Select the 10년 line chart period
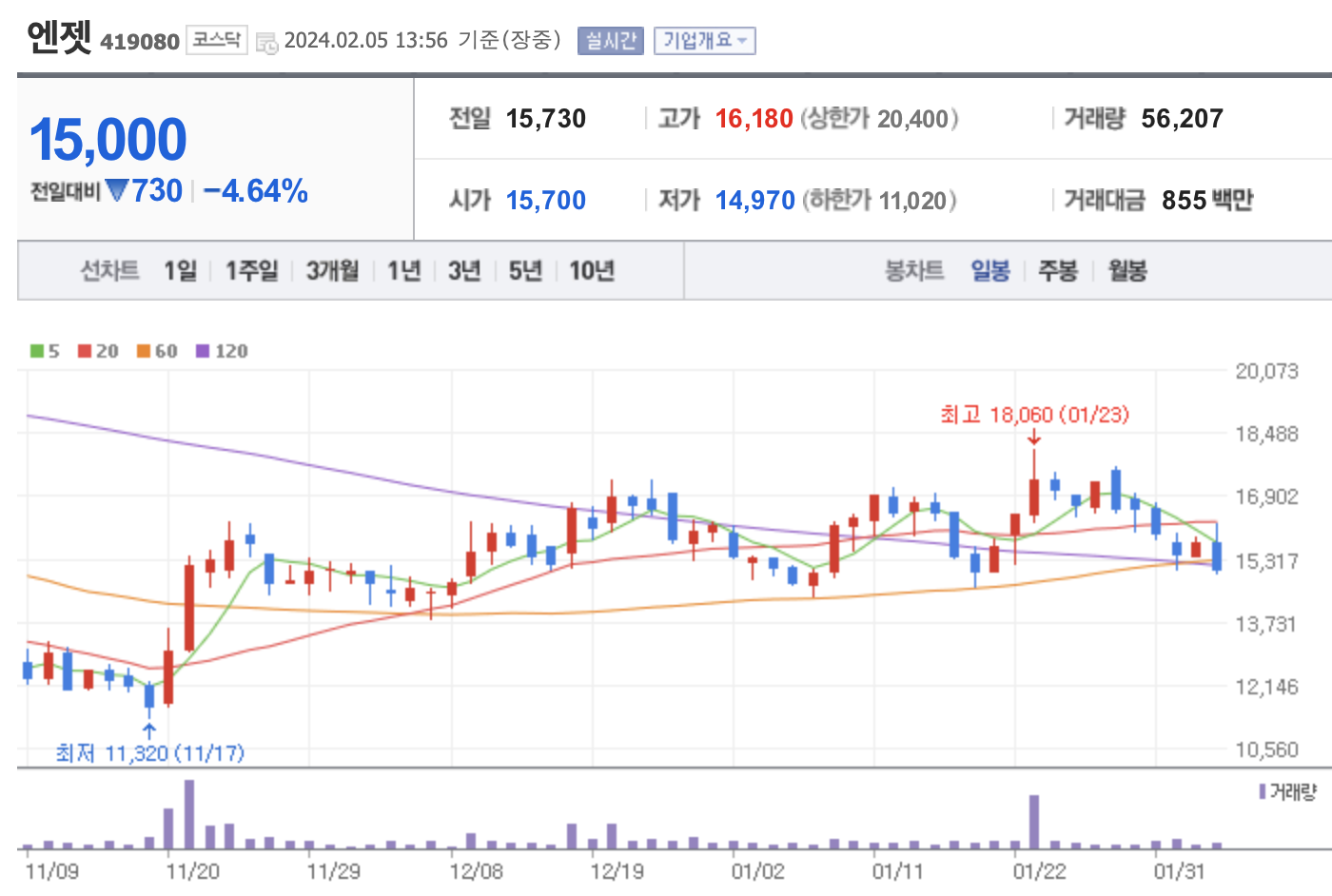Screen dimensions: 1332x896 point(592,271)
